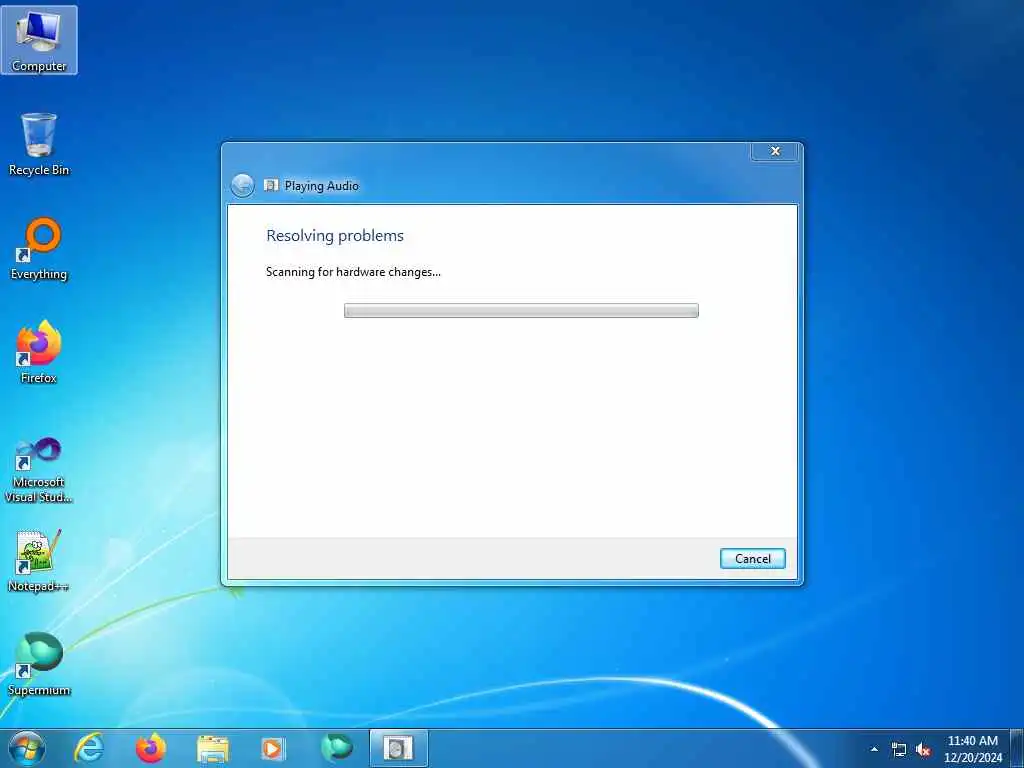Select the Supermium desktop shortcut

pos(39,664)
